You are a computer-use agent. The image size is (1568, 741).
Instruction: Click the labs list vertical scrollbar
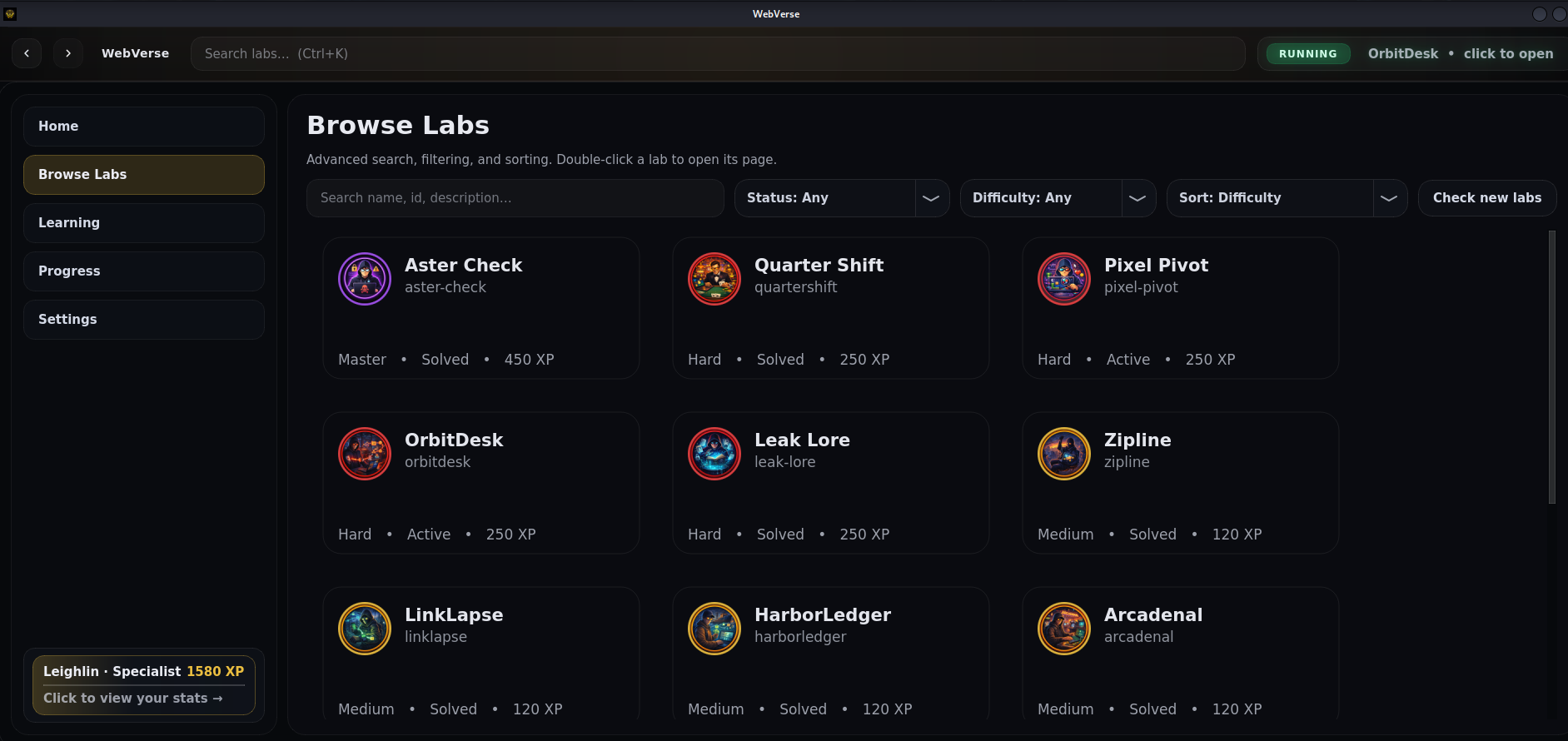[x=1551, y=366]
